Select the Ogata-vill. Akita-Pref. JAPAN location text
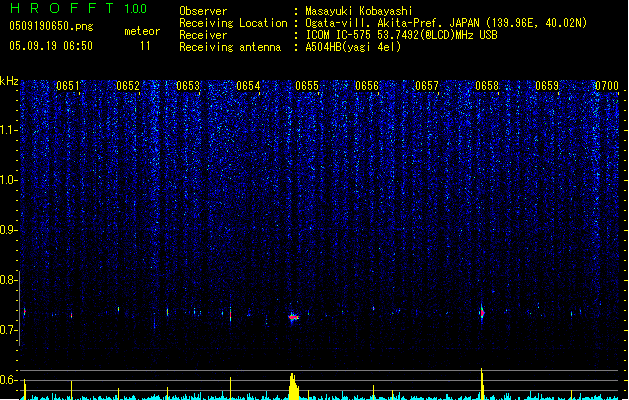This screenshot has height=400, width=629. 446,23
